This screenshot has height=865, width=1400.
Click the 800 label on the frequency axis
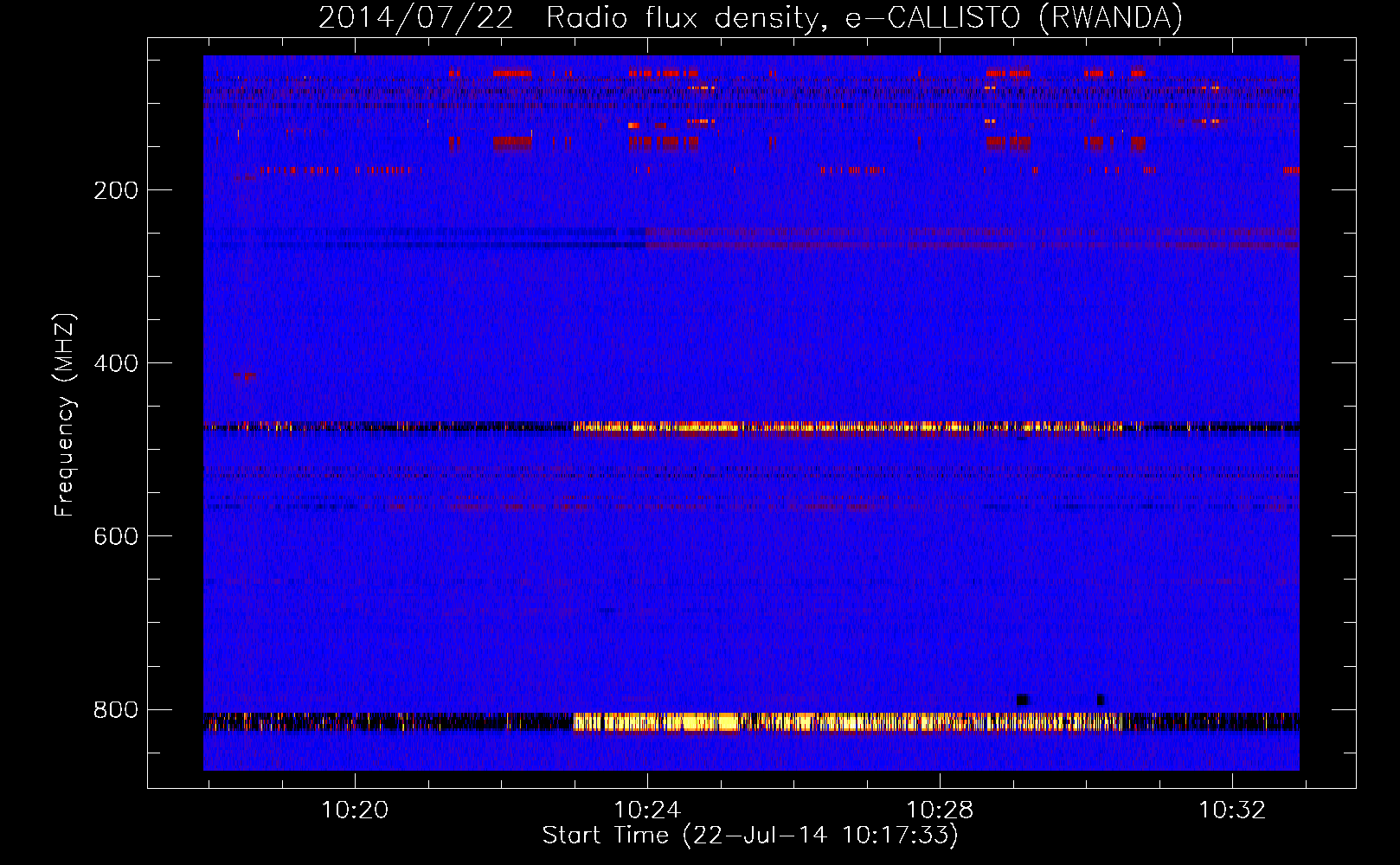point(115,709)
